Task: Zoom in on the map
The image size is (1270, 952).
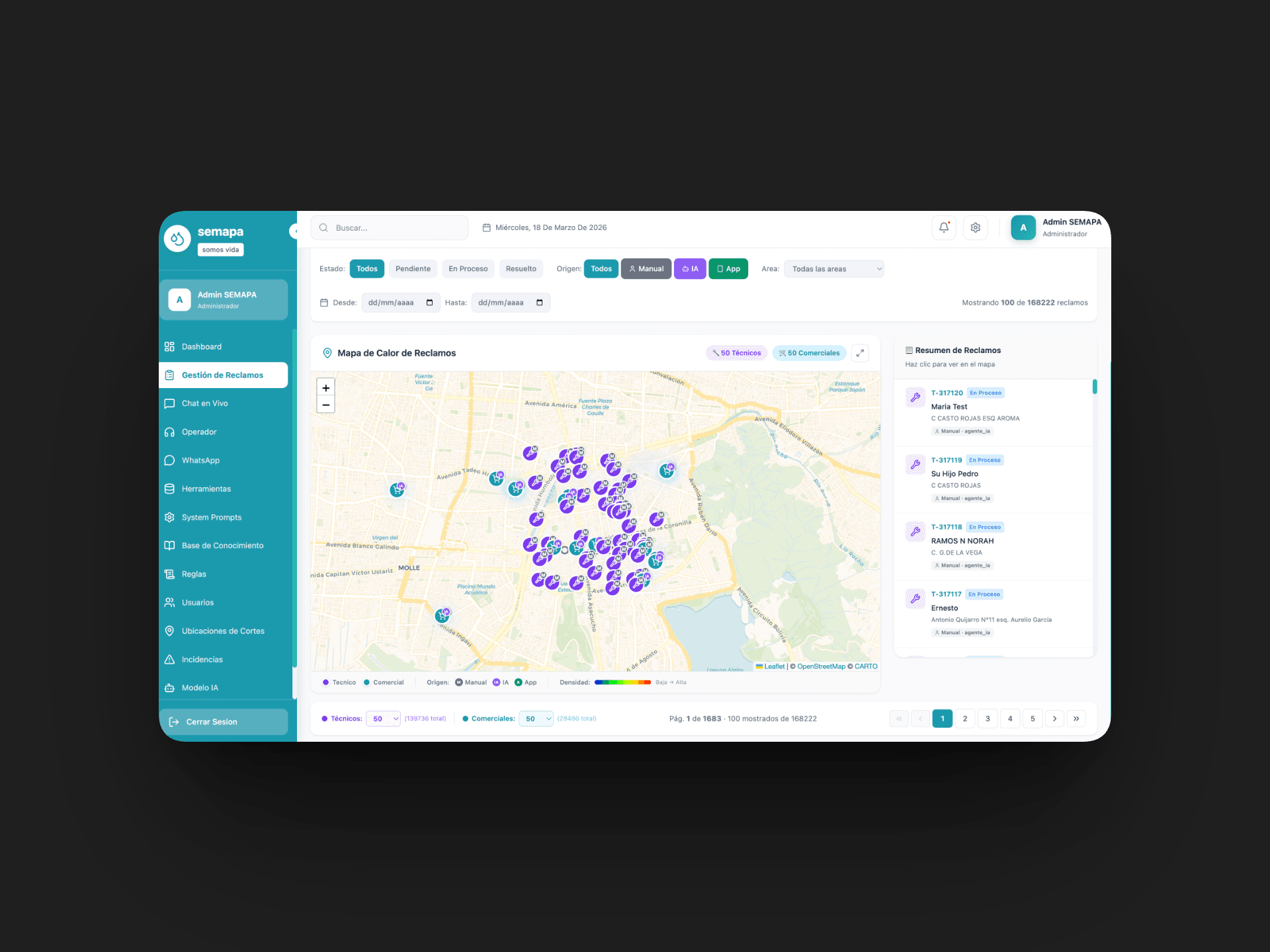Action: coord(326,388)
